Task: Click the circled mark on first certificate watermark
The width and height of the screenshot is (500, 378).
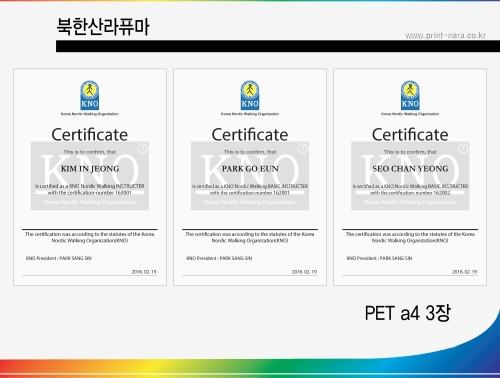Action: [x=143, y=148]
